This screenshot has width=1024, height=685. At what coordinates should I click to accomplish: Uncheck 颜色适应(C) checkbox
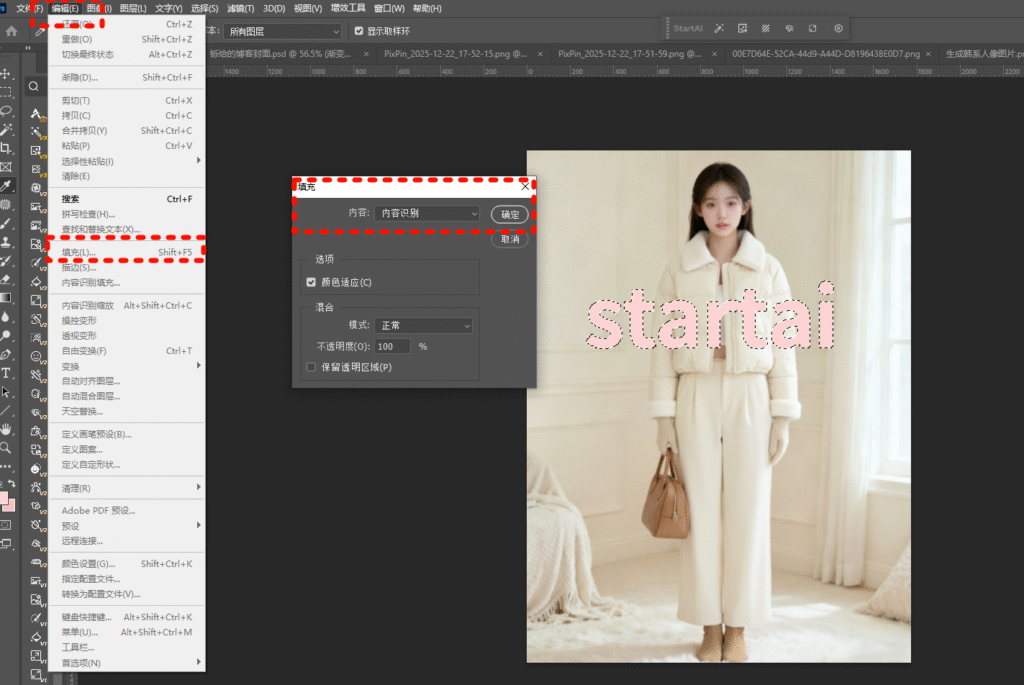(311, 283)
